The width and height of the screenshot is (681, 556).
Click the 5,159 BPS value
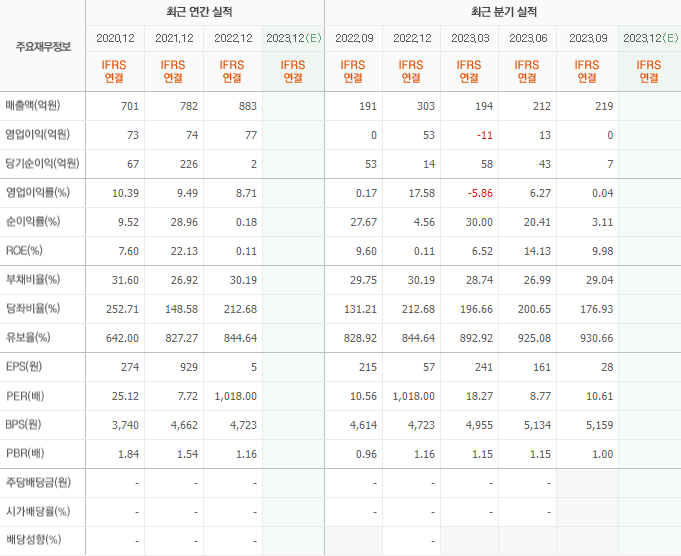tap(600, 425)
